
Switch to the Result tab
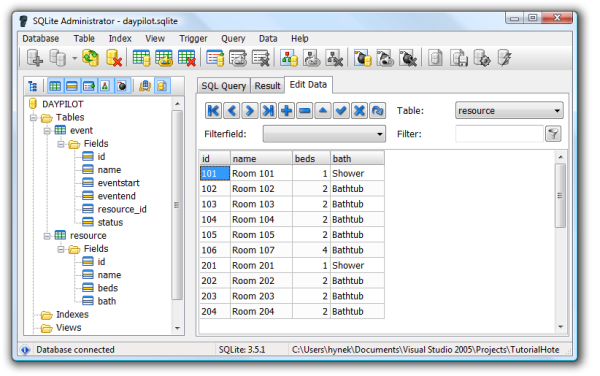(267, 86)
